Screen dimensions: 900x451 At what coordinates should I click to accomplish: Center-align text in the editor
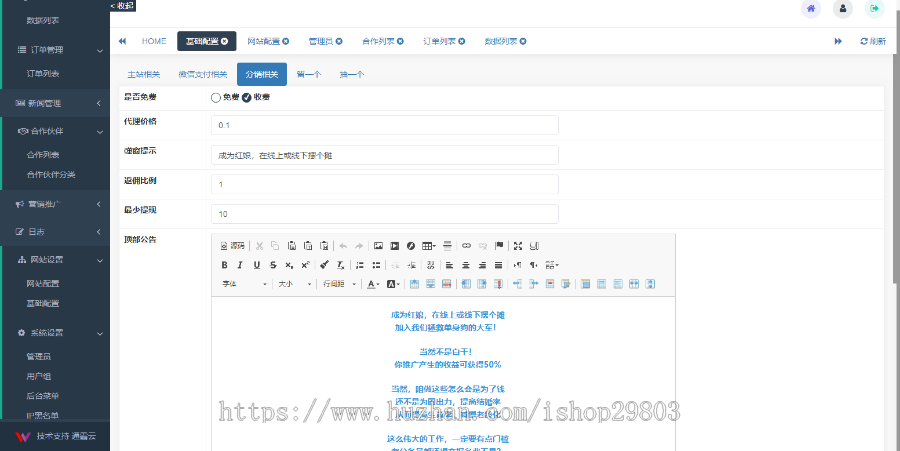(466, 265)
